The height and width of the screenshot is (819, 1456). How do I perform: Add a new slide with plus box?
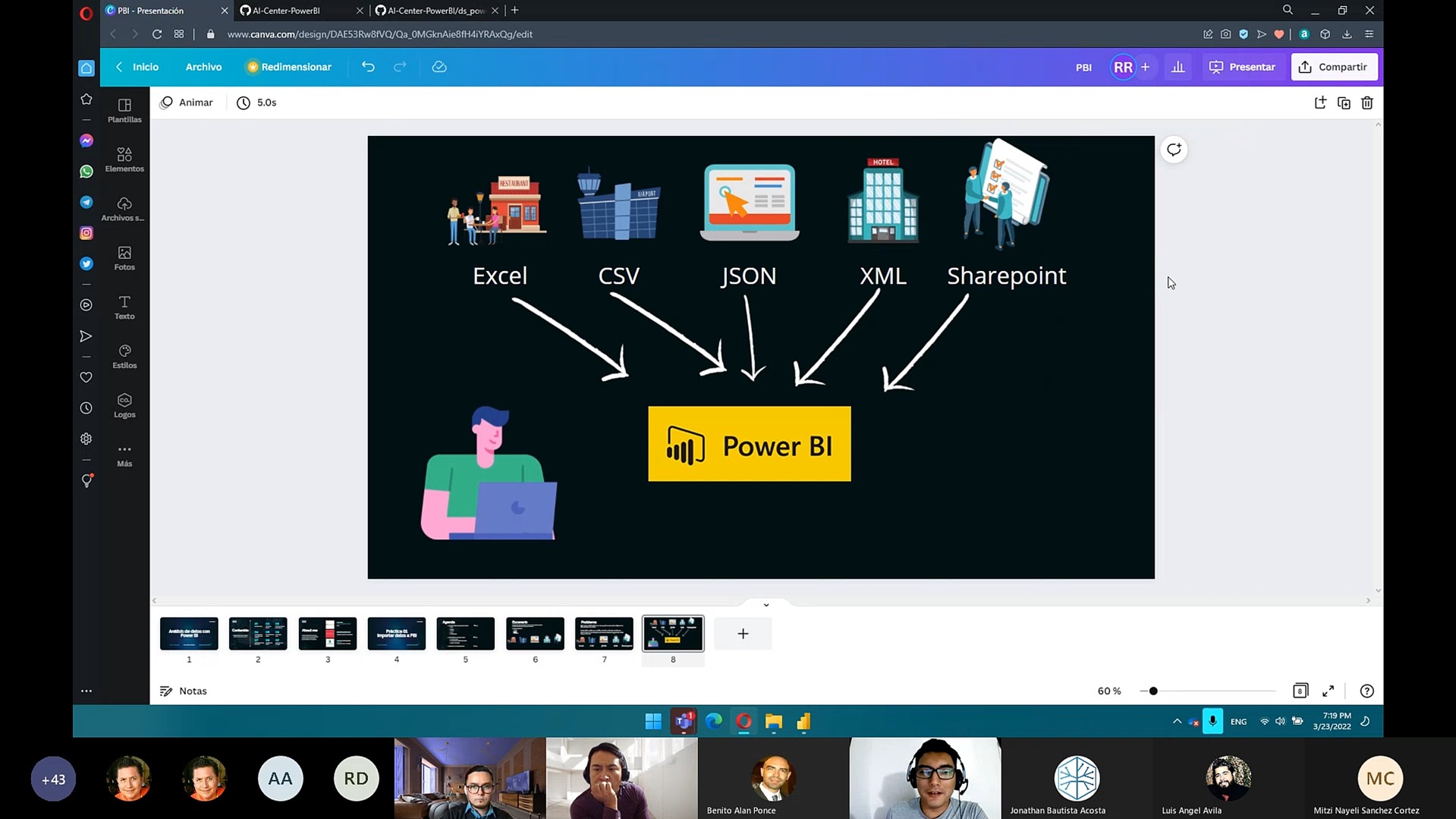click(x=743, y=634)
